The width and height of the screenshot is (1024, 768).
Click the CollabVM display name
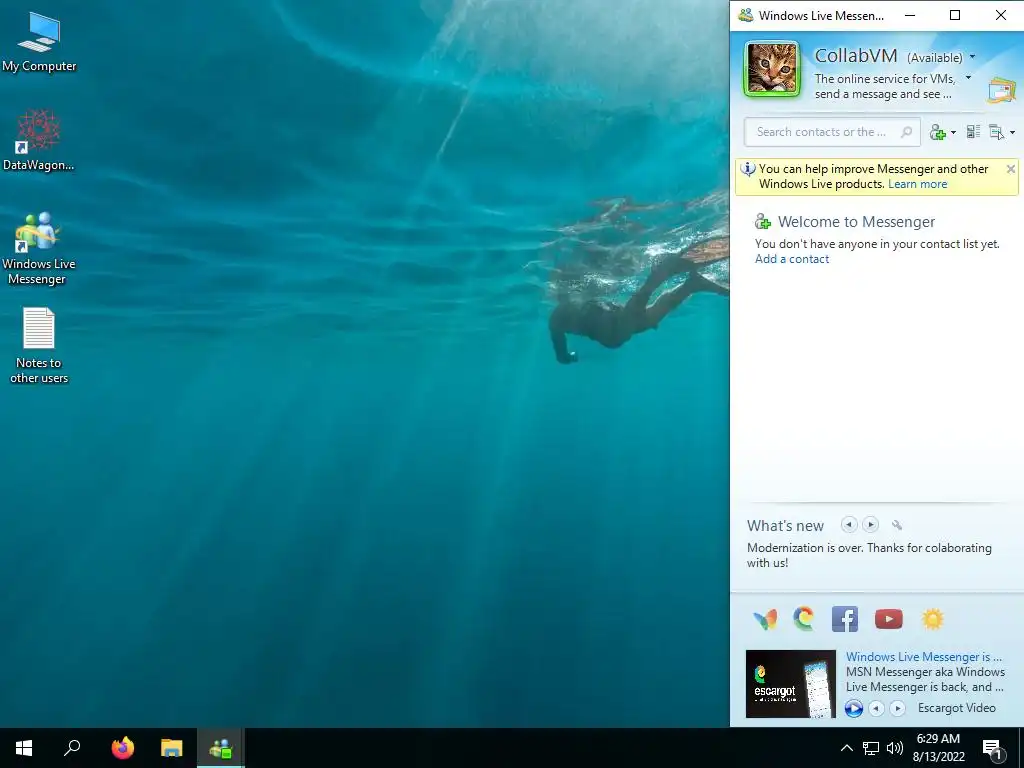point(856,56)
